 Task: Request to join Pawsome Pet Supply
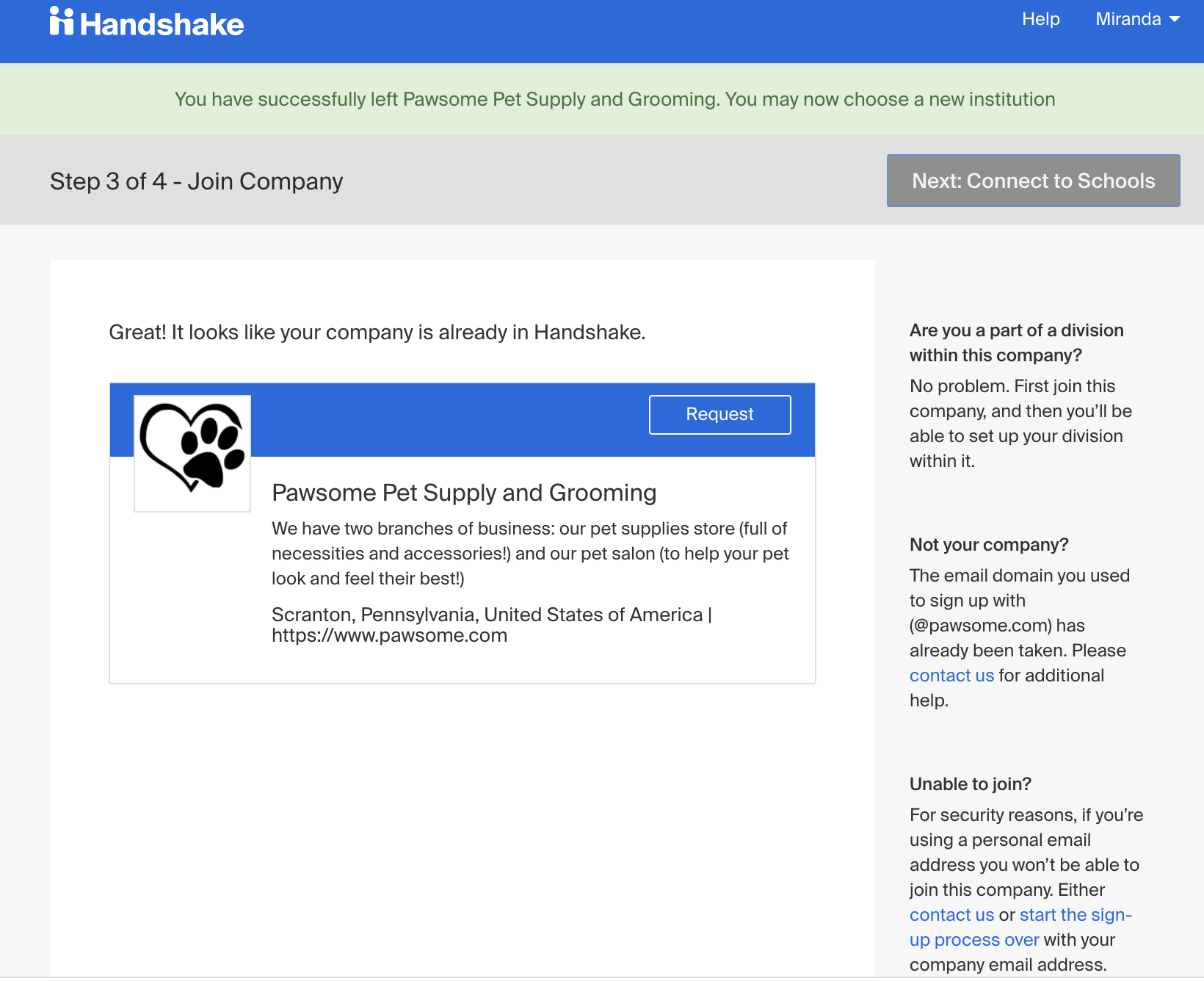[x=720, y=415]
